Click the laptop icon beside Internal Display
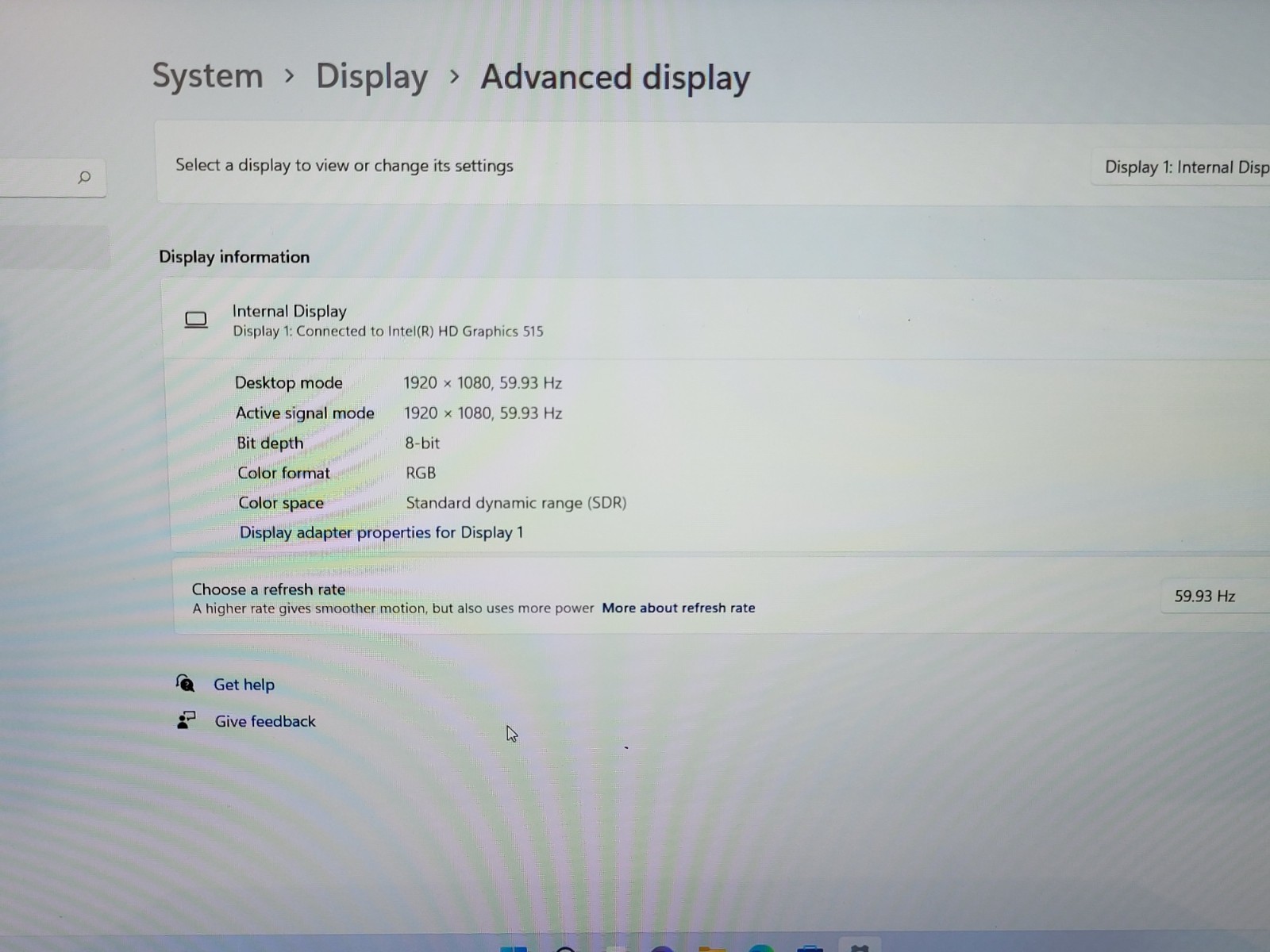 coord(196,320)
